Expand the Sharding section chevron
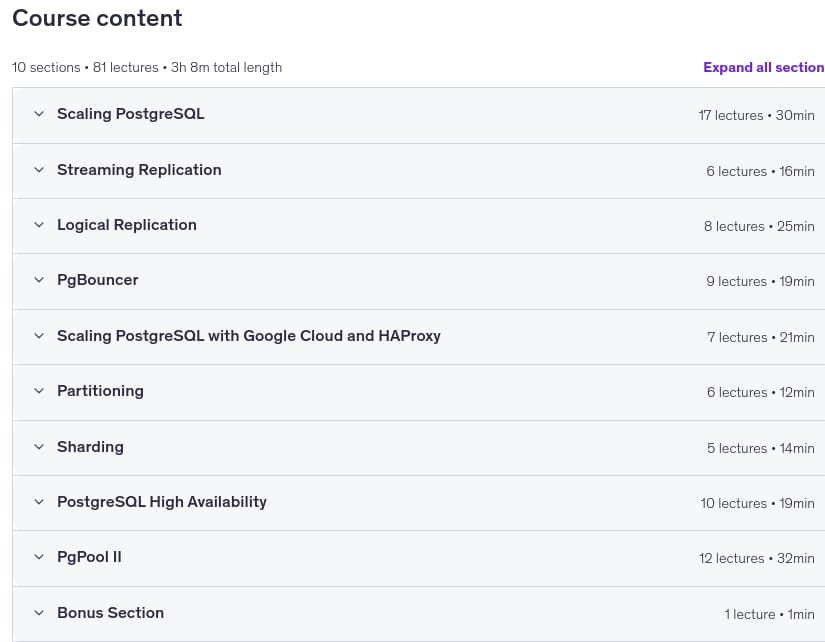Screen dimensions: 825x642 point(39,447)
